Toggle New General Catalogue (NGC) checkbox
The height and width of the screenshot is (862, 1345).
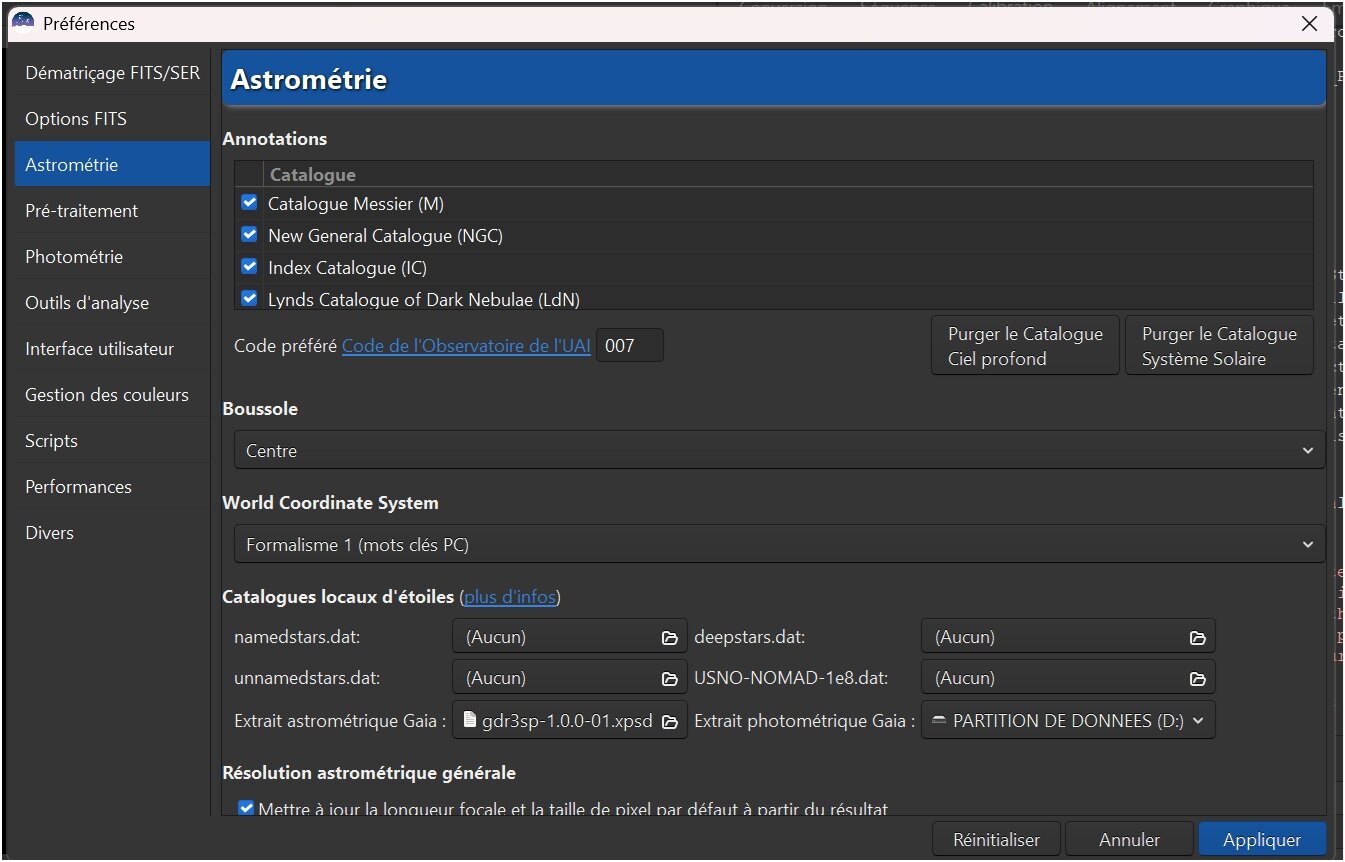click(x=250, y=235)
